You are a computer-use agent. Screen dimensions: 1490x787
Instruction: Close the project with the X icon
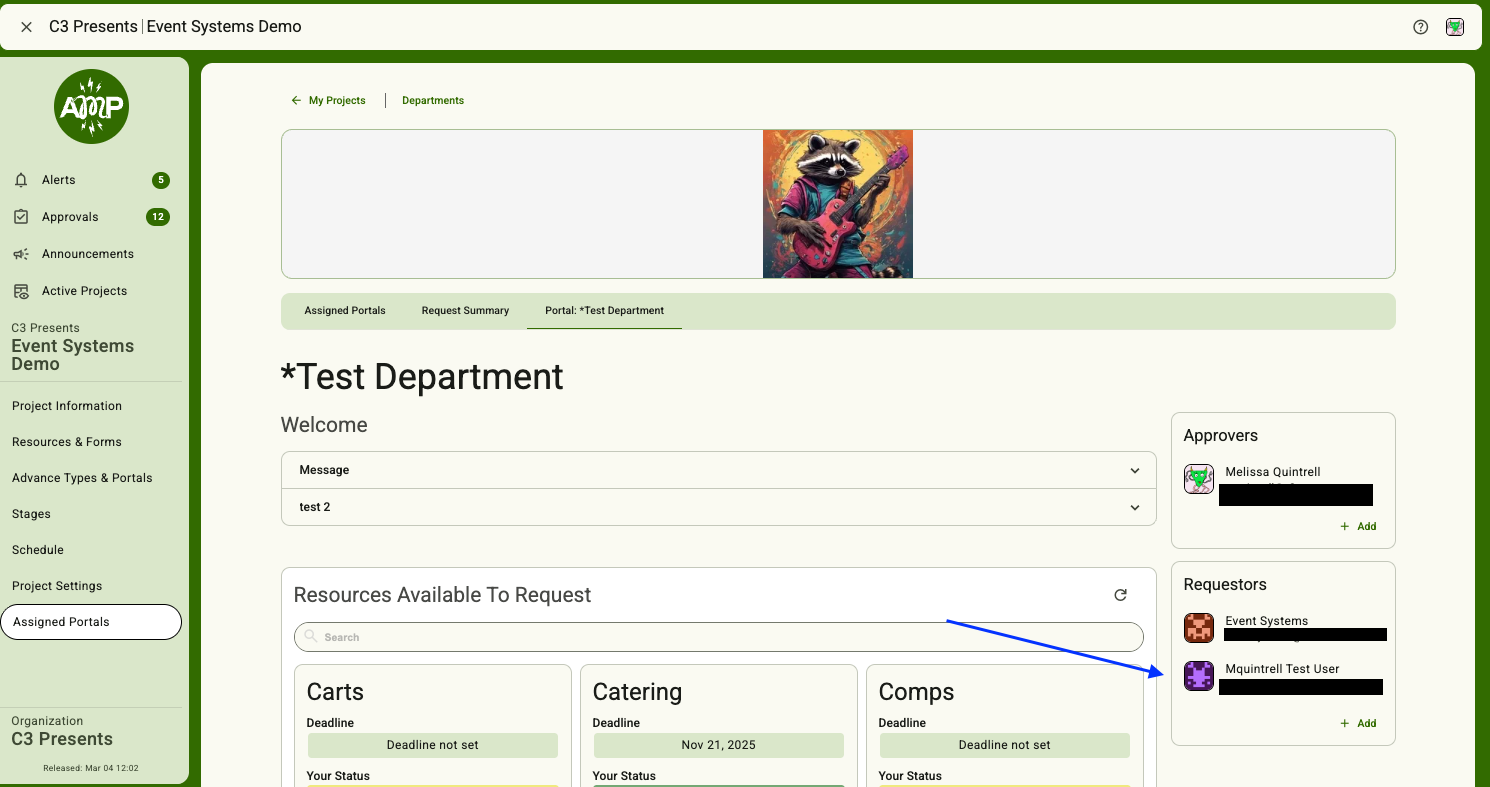(27, 27)
